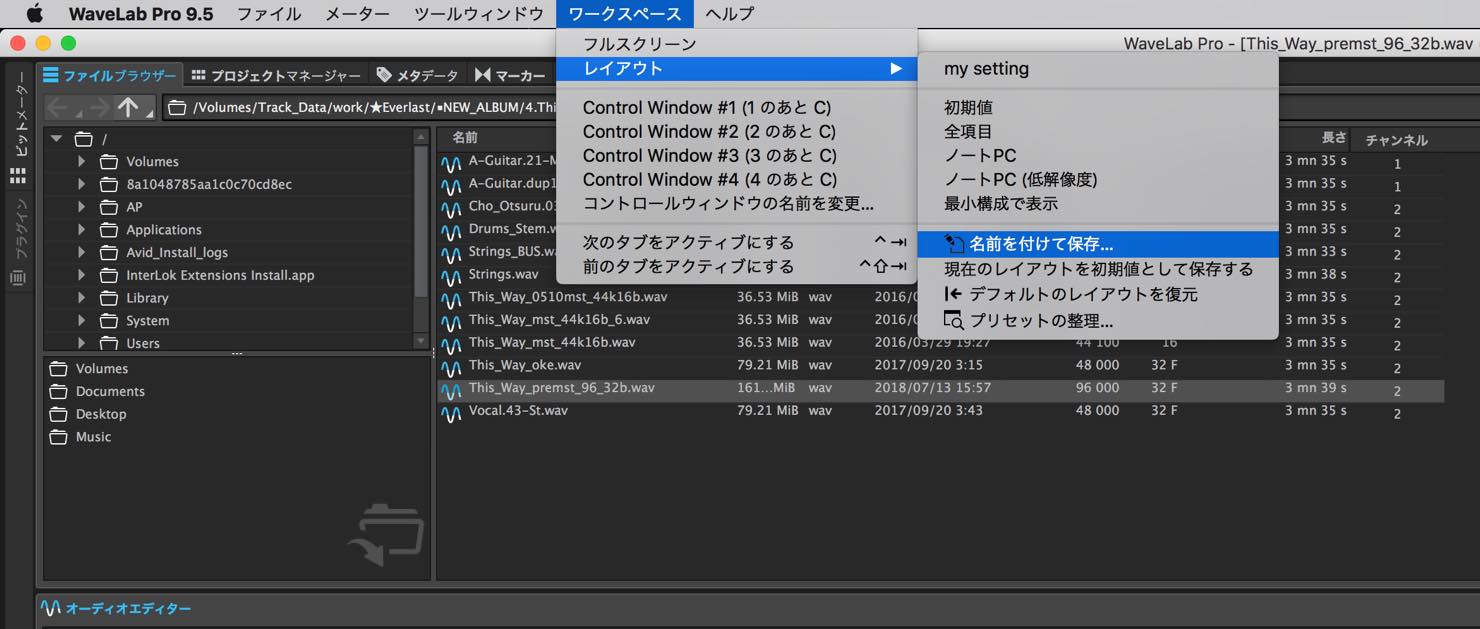Expand the System folder
1480x629 pixels.
point(82,321)
